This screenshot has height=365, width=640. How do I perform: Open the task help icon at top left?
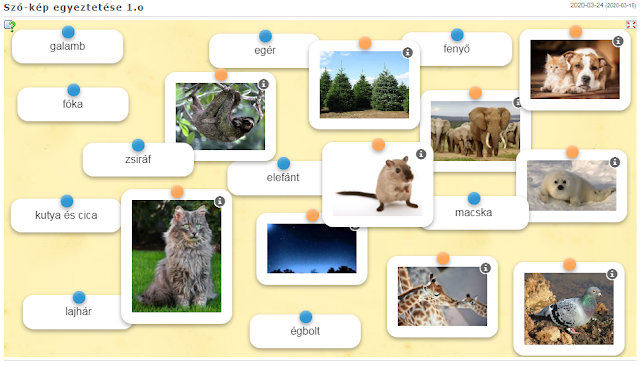click(10, 26)
